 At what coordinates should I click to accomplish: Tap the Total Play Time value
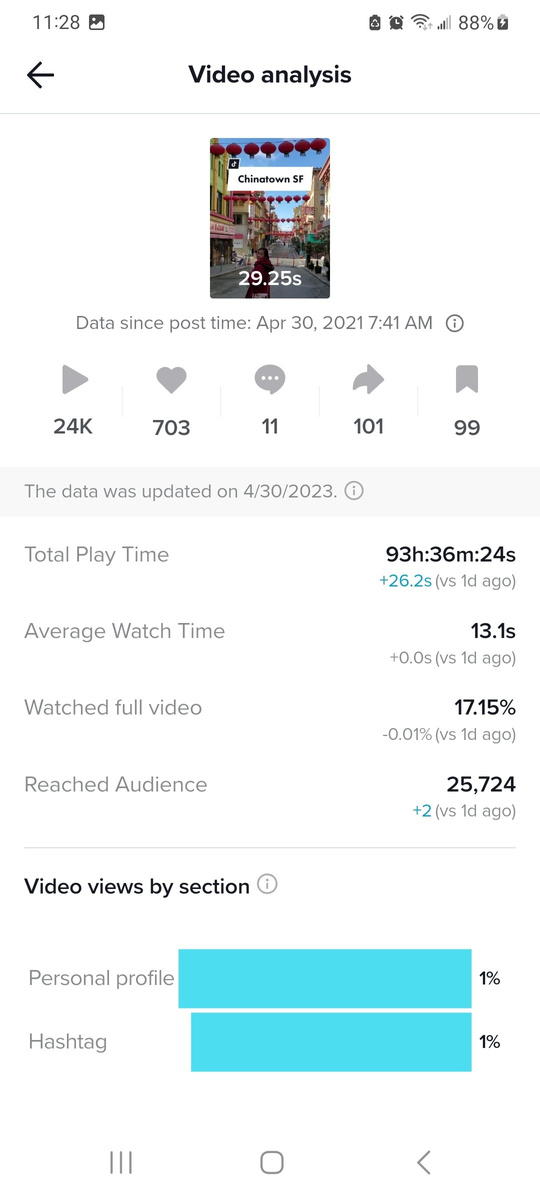[x=451, y=555]
